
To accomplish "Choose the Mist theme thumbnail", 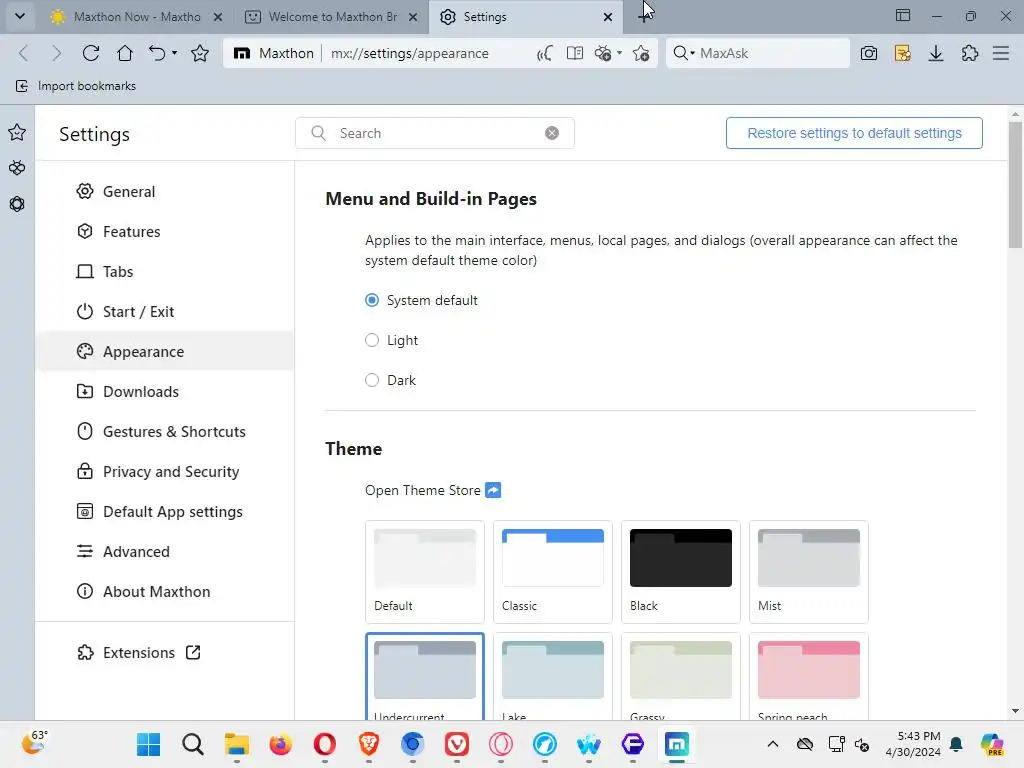I will click(808, 571).
